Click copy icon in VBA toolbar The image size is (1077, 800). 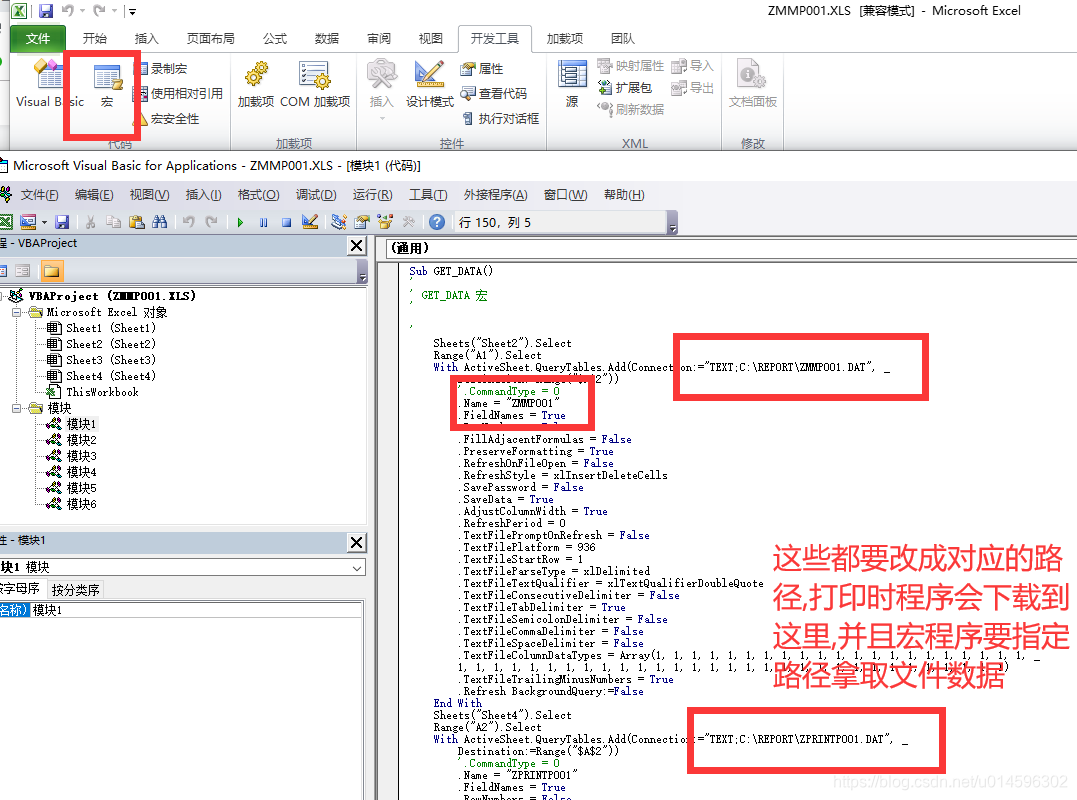tap(113, 222)
